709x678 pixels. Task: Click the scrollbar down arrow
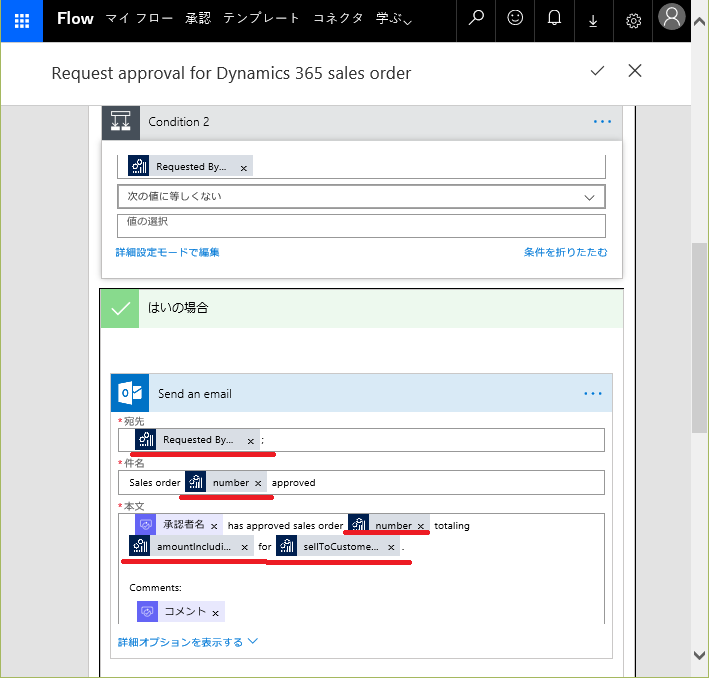point(700,655)
